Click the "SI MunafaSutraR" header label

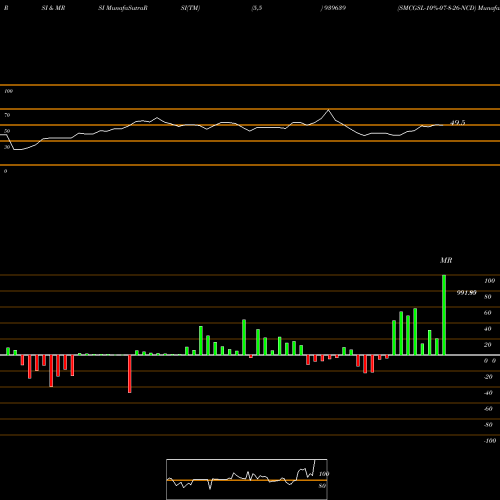point(123,8)
